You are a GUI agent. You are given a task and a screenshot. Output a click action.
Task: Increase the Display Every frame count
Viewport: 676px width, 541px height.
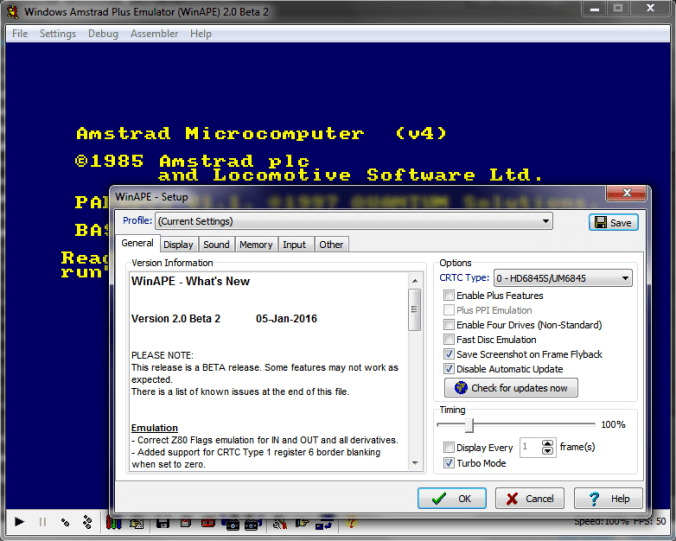pos(548,443)
